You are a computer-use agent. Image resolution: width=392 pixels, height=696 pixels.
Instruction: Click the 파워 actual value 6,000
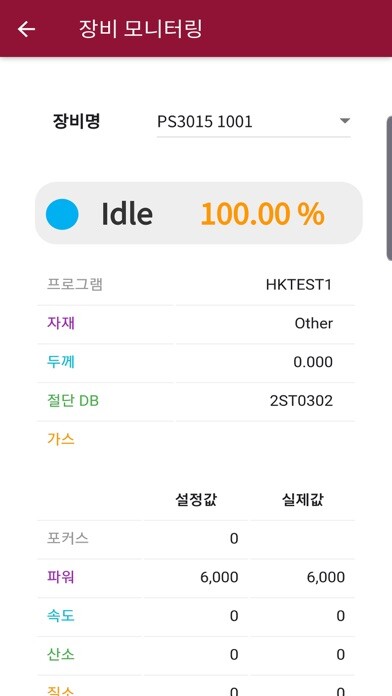coord(326,577)
